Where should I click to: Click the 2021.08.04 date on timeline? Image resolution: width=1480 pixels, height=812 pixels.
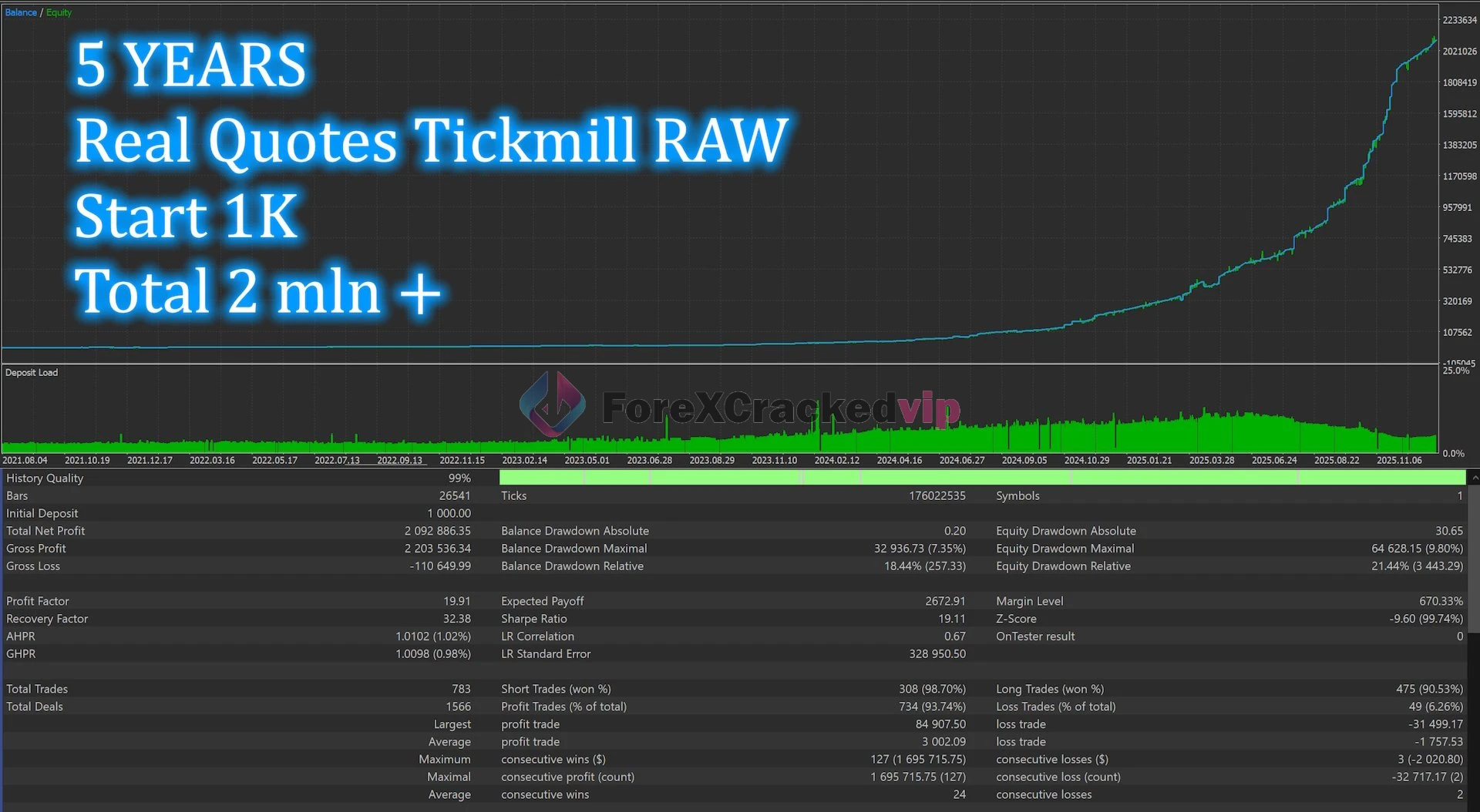coord(25,461)
